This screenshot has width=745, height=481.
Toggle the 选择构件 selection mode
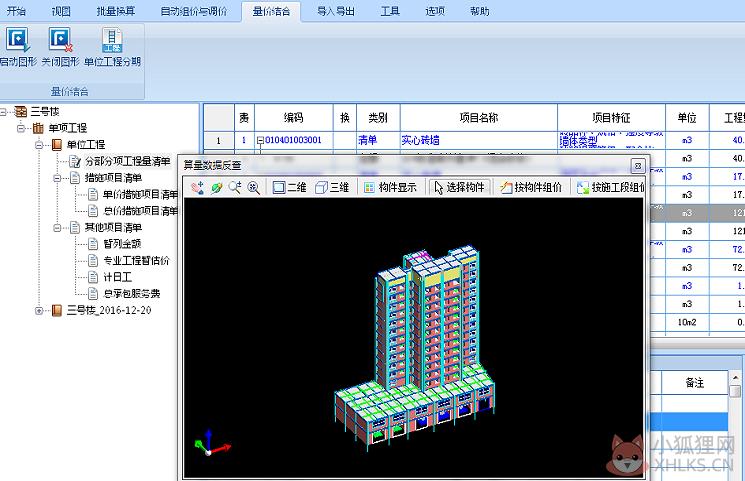click(459, 187)
